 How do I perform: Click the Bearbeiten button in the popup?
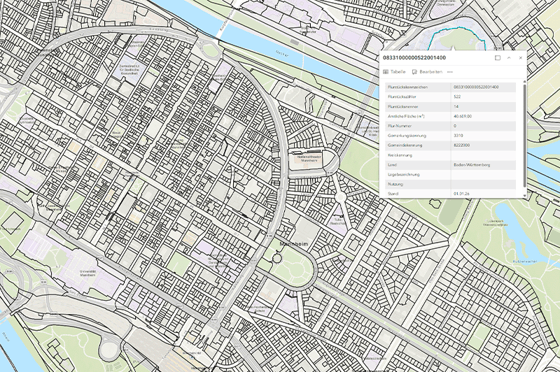click(427, 72)
